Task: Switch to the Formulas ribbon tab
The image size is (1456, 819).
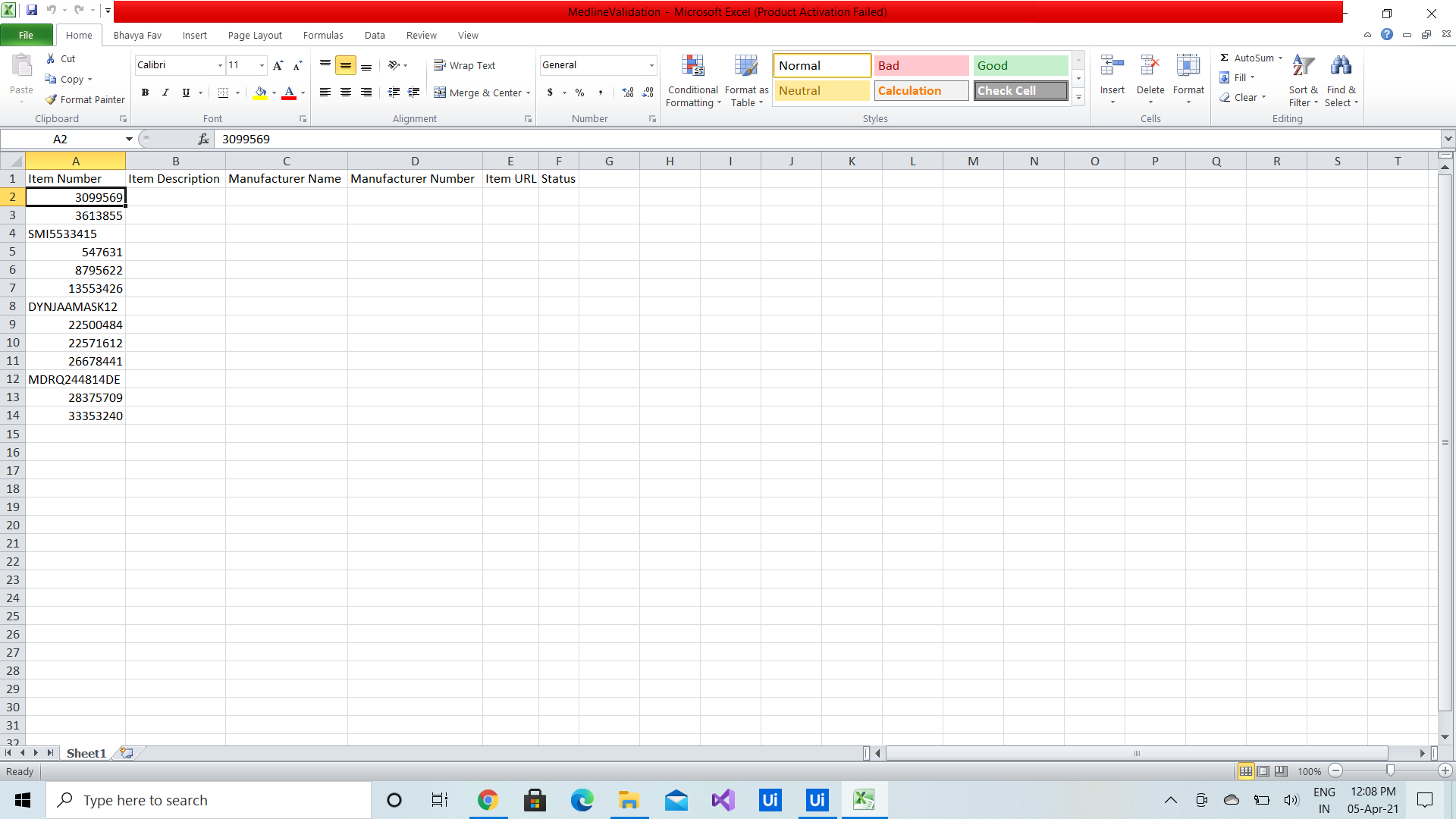Action: [x=323, y=35]
